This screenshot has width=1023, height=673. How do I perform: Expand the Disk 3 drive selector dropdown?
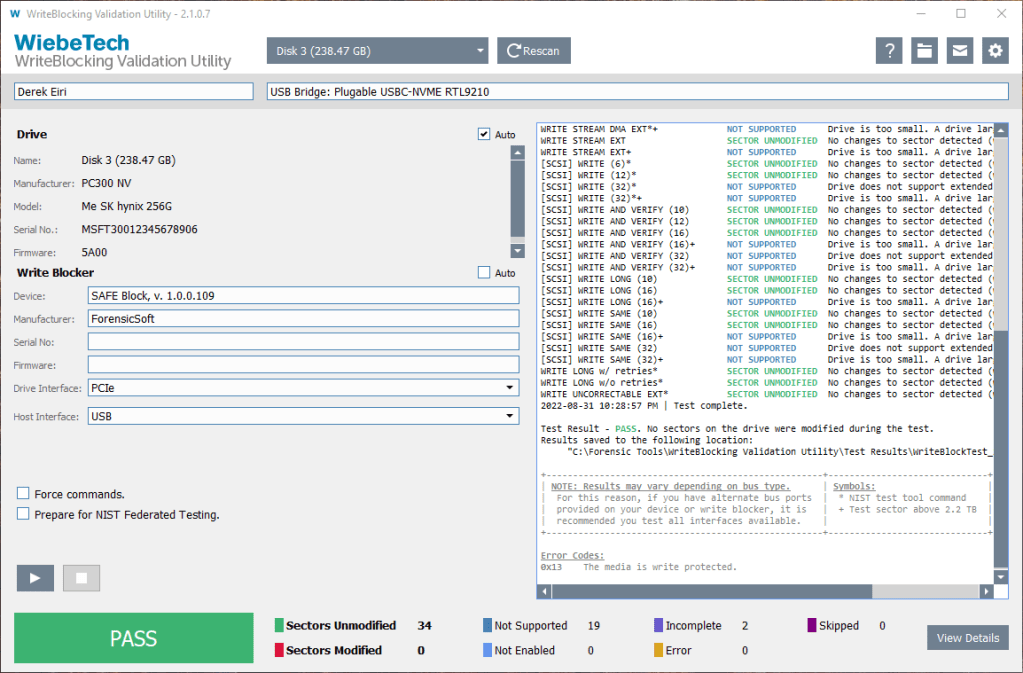coord(377,51)
